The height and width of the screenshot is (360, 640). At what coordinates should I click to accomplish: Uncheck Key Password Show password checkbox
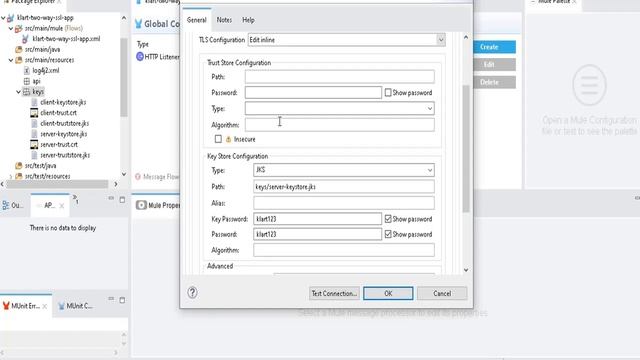click(x=388, y=219)
